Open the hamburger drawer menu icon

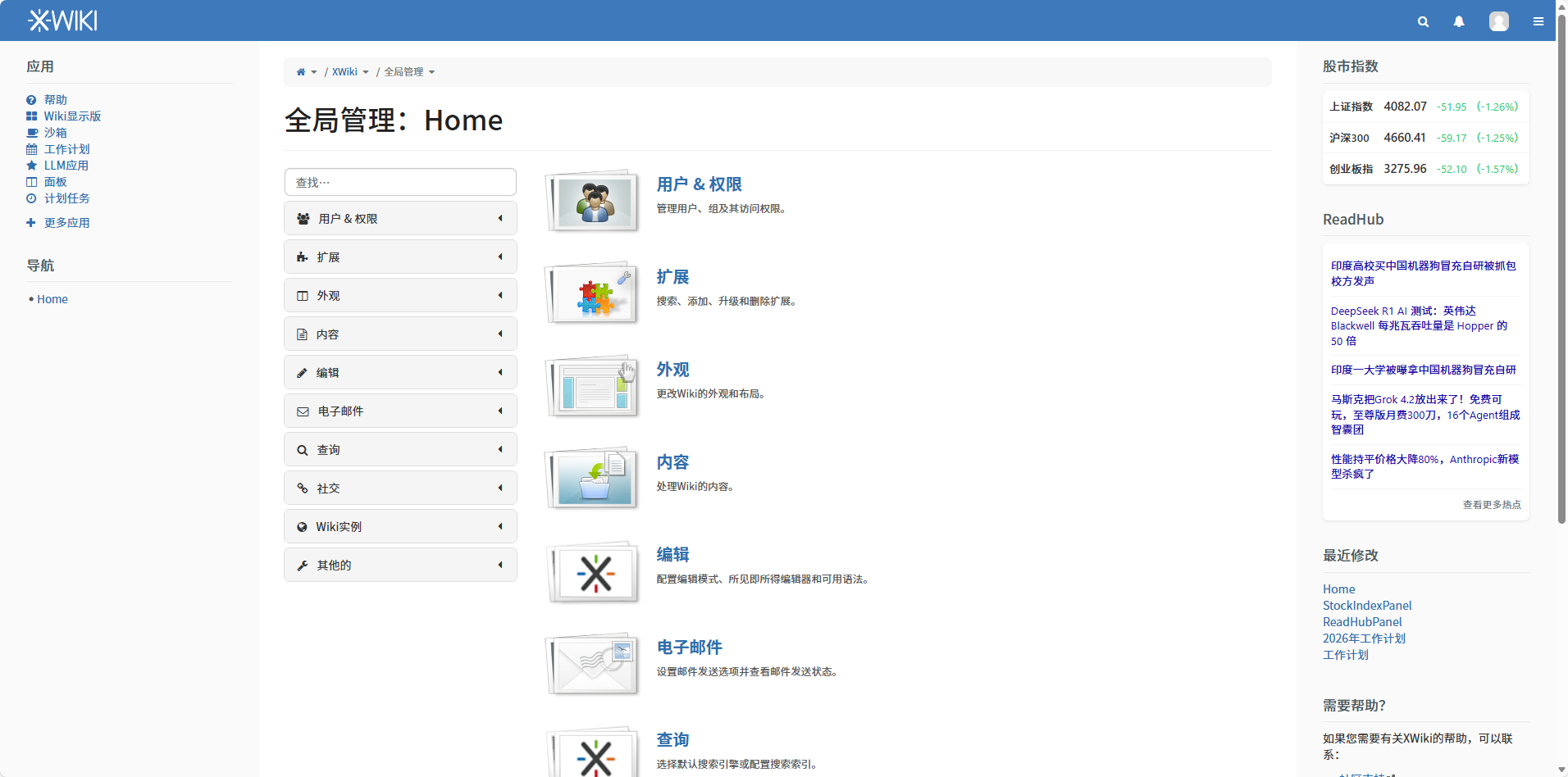coord(1538,21)
